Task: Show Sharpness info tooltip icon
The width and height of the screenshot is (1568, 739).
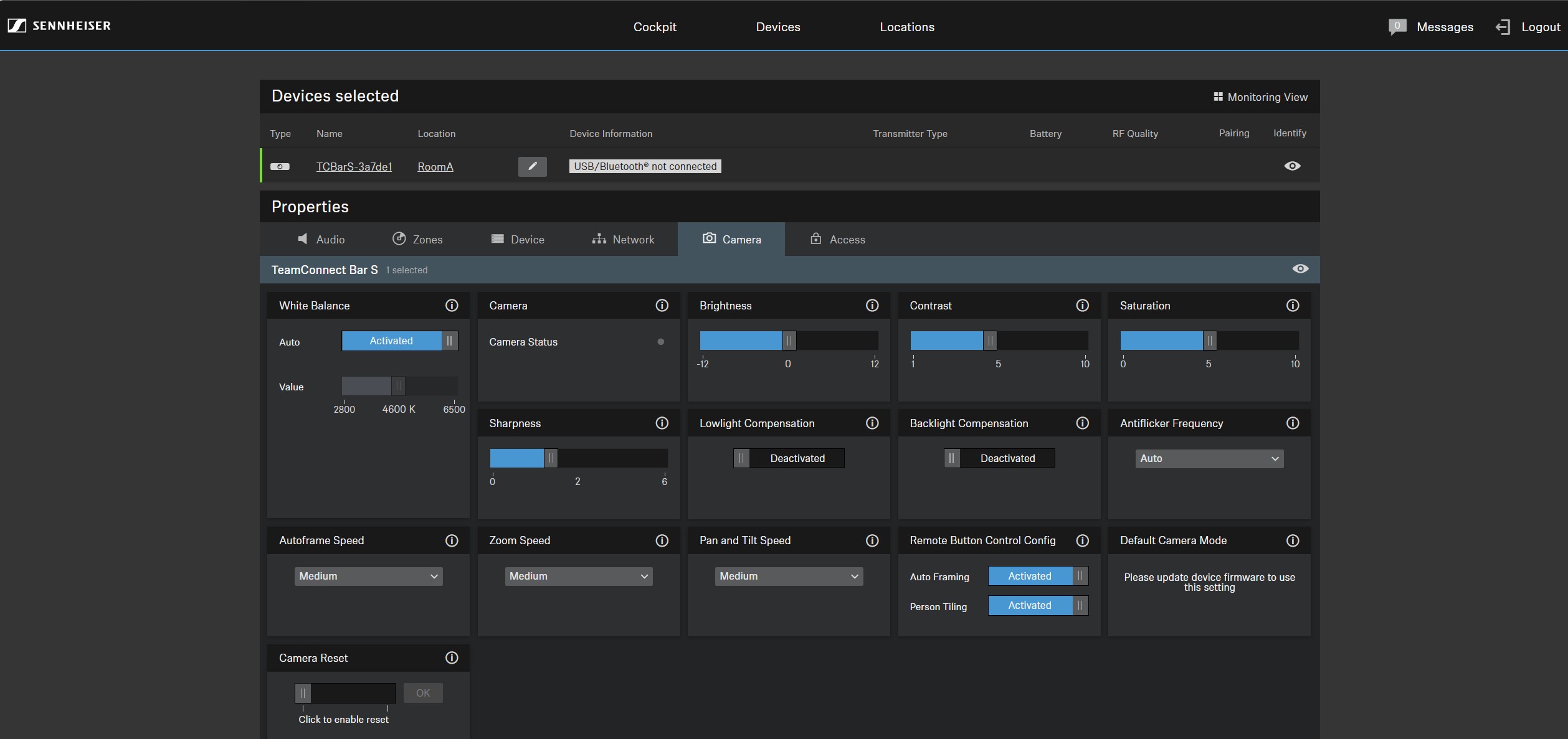Action: click(662, 423)
